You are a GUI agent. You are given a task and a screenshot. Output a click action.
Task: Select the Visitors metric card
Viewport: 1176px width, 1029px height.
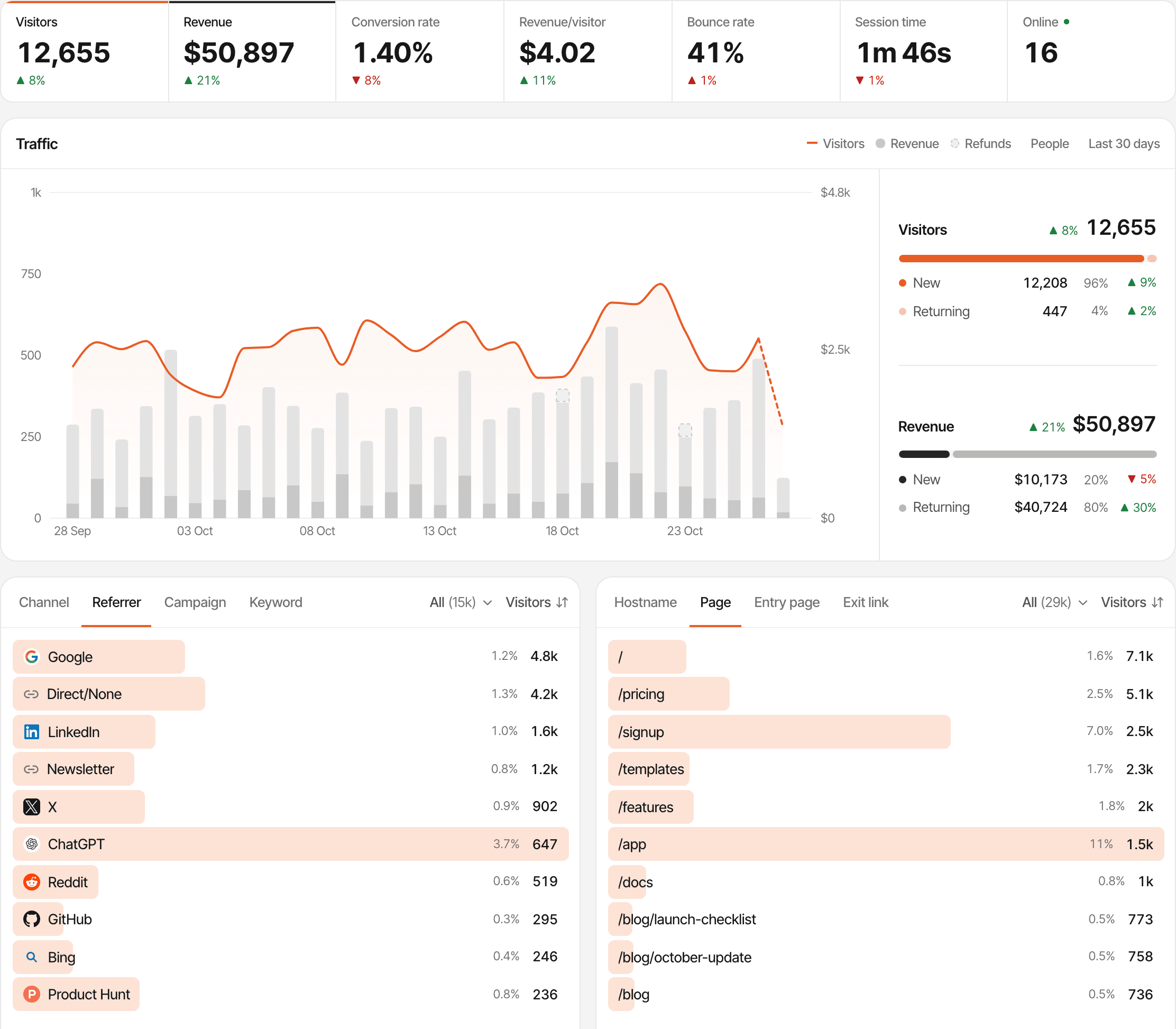point(85,52)
